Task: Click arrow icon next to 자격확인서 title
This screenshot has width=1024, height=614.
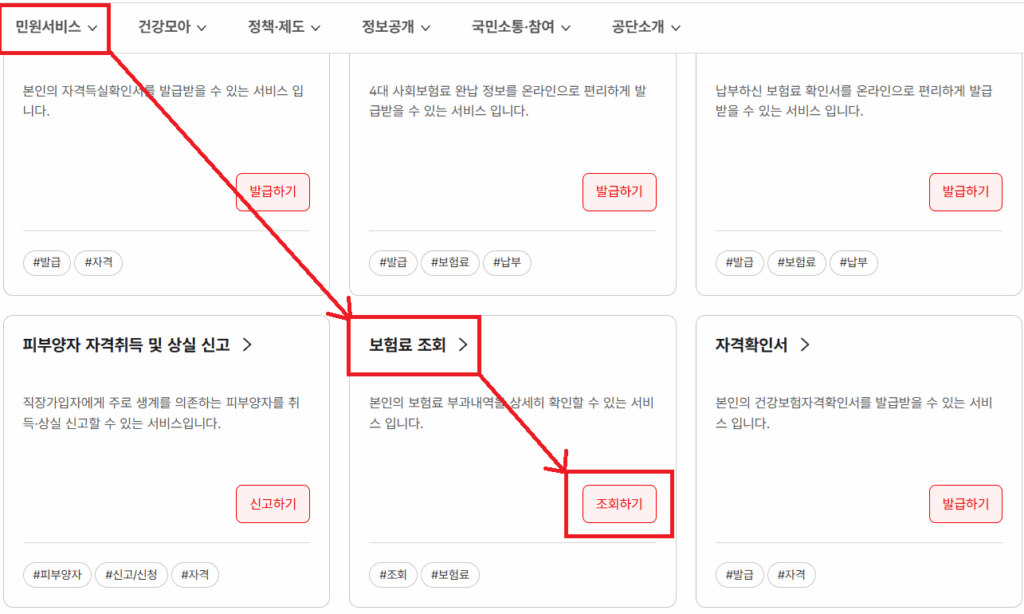Action: point(805,344)
